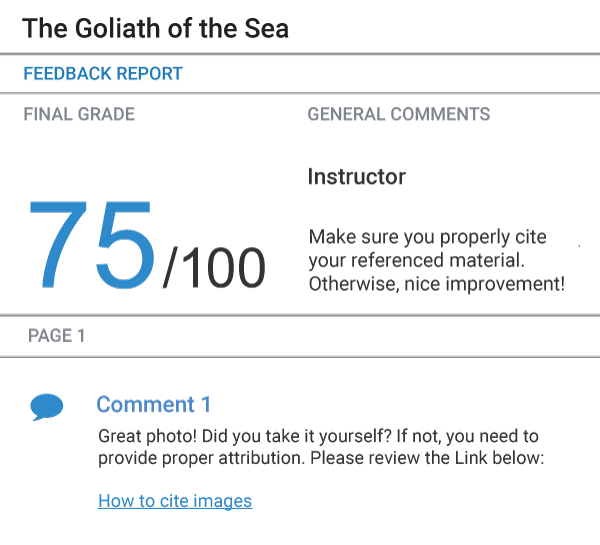Click the 'Otherwise, nice improvement!' line
The width and height of the screenshot is (600, 545).
pyautogui.click(x=437, y=284)
